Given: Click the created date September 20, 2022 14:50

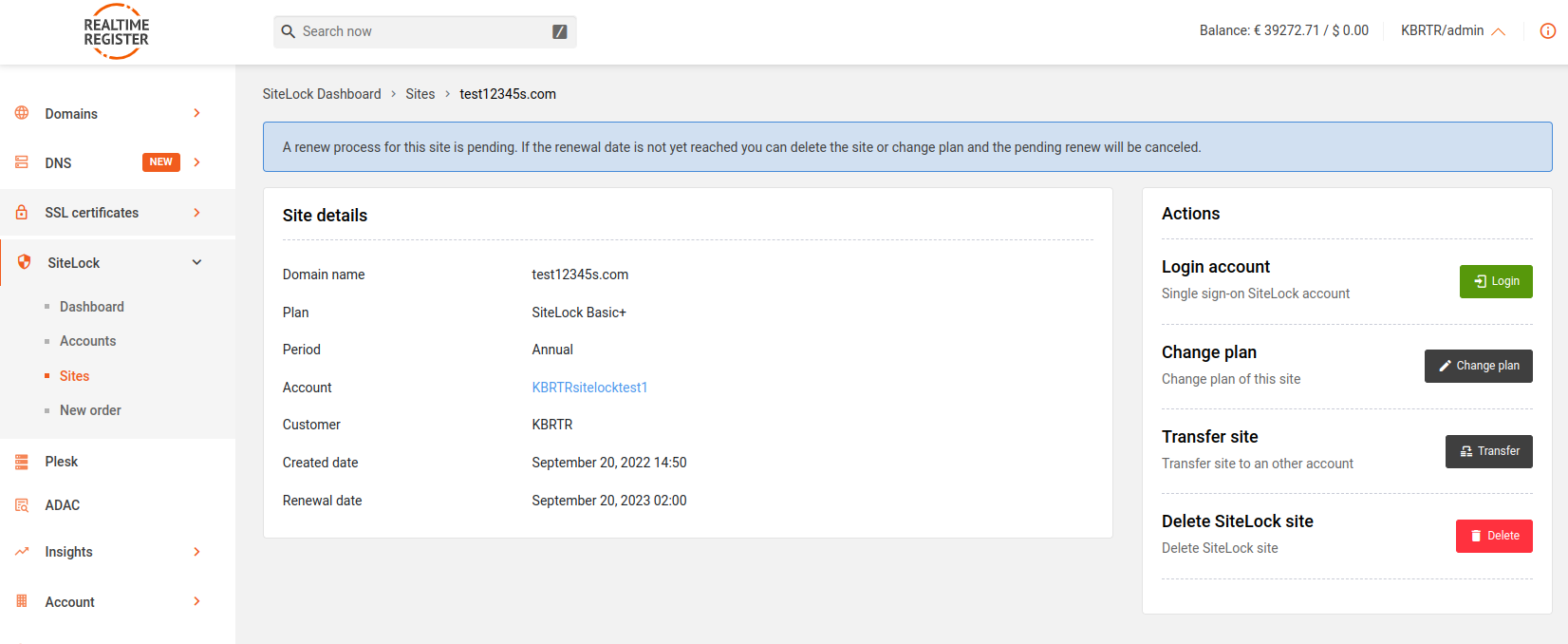Looking at the screenshot, I should point(609,463).
